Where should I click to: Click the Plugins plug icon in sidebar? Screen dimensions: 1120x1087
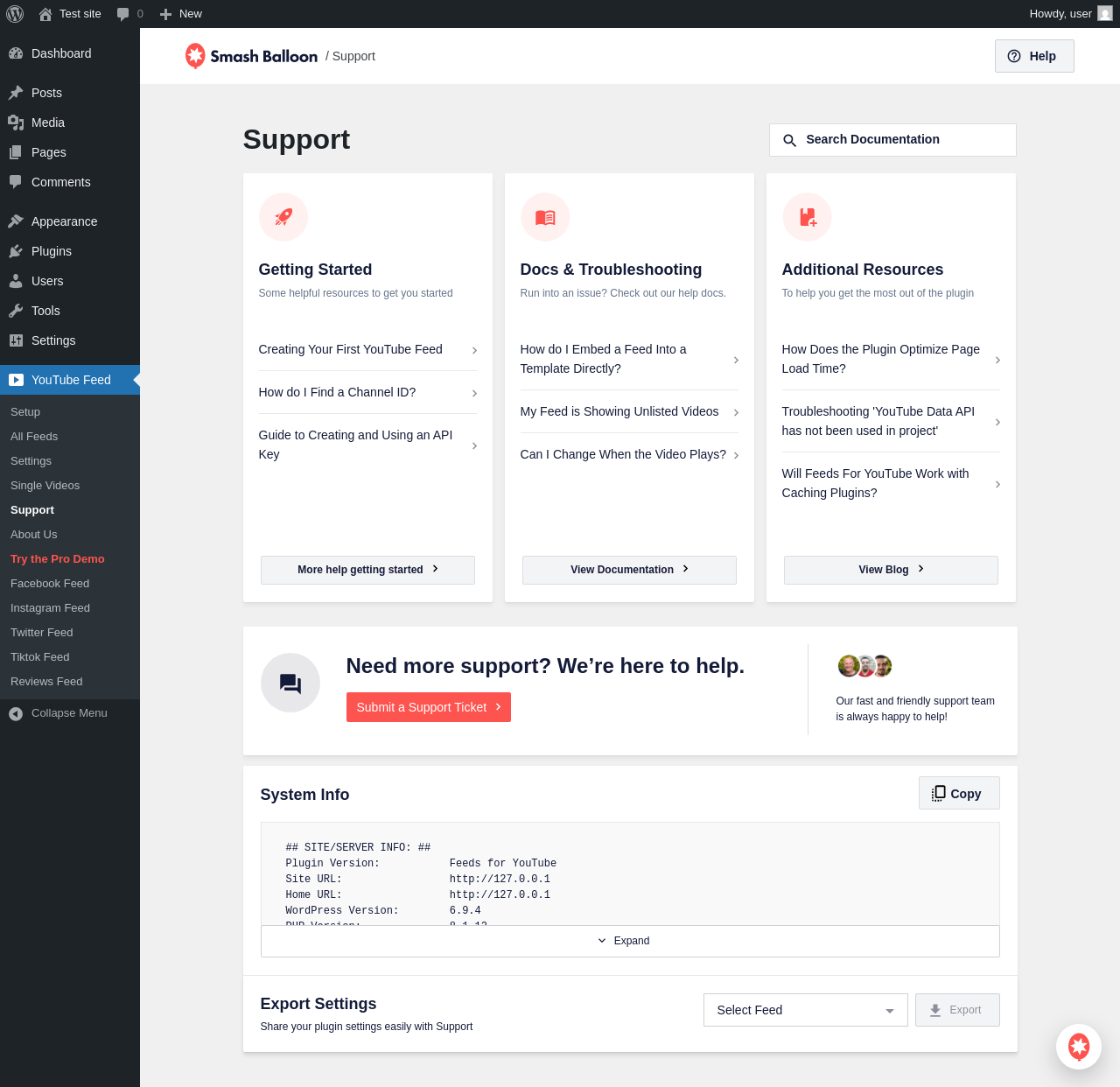pos(16,251)
